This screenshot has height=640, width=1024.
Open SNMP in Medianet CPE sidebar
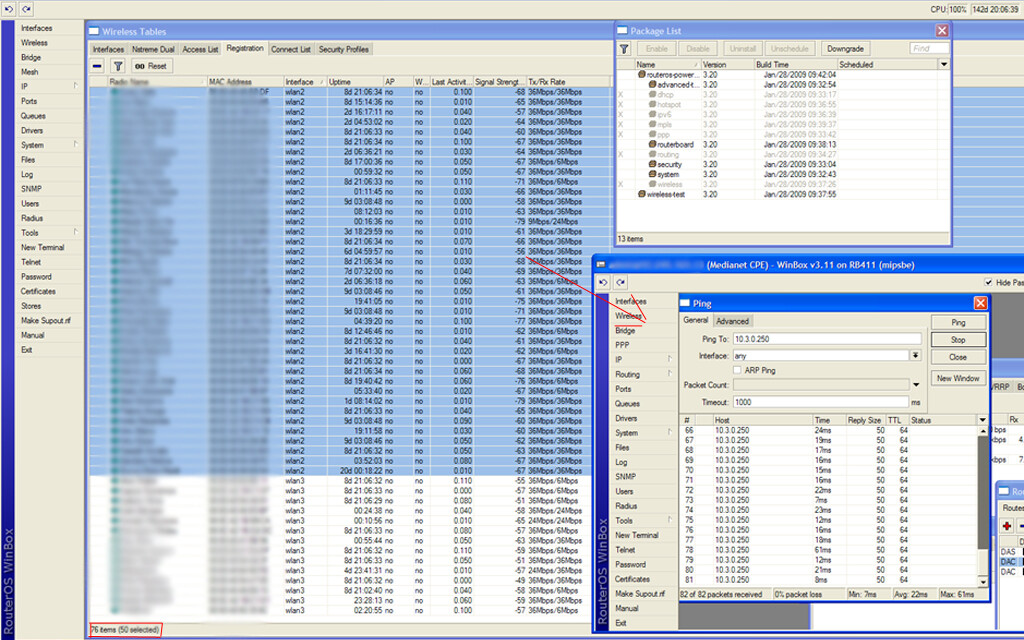coord(625,477)
